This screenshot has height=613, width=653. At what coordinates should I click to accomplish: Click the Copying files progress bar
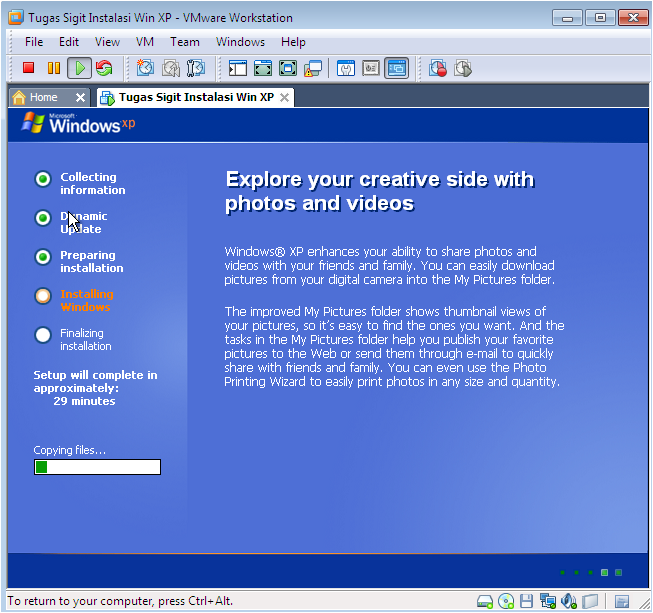tap(97, 467)
